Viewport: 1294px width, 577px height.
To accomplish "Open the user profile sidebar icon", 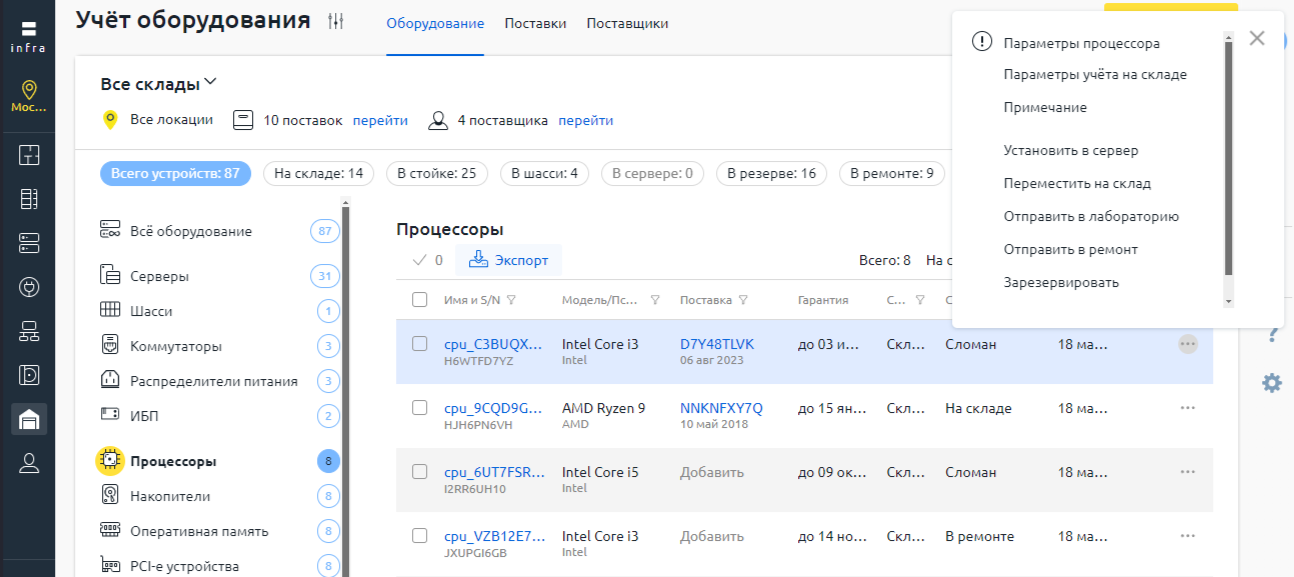I will click(x=29, y=462).
